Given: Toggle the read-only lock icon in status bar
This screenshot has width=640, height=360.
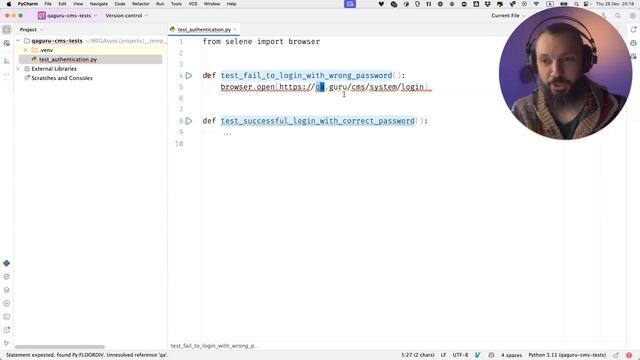Looking at the screenshot, I should click(616, 355).
